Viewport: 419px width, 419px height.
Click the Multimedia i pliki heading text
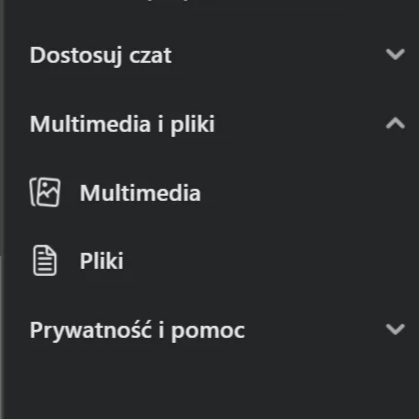(x=122, y=124)
